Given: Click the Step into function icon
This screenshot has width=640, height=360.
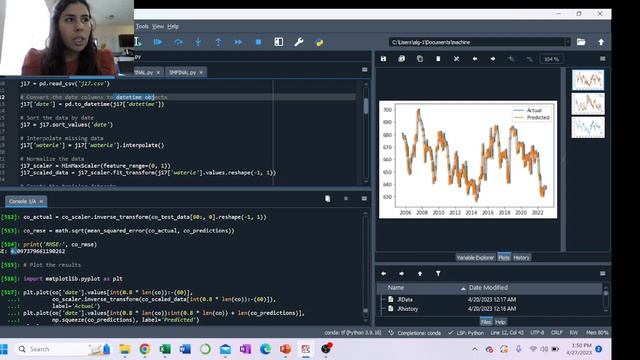Looking at the screenshot, I should [198, 42].
